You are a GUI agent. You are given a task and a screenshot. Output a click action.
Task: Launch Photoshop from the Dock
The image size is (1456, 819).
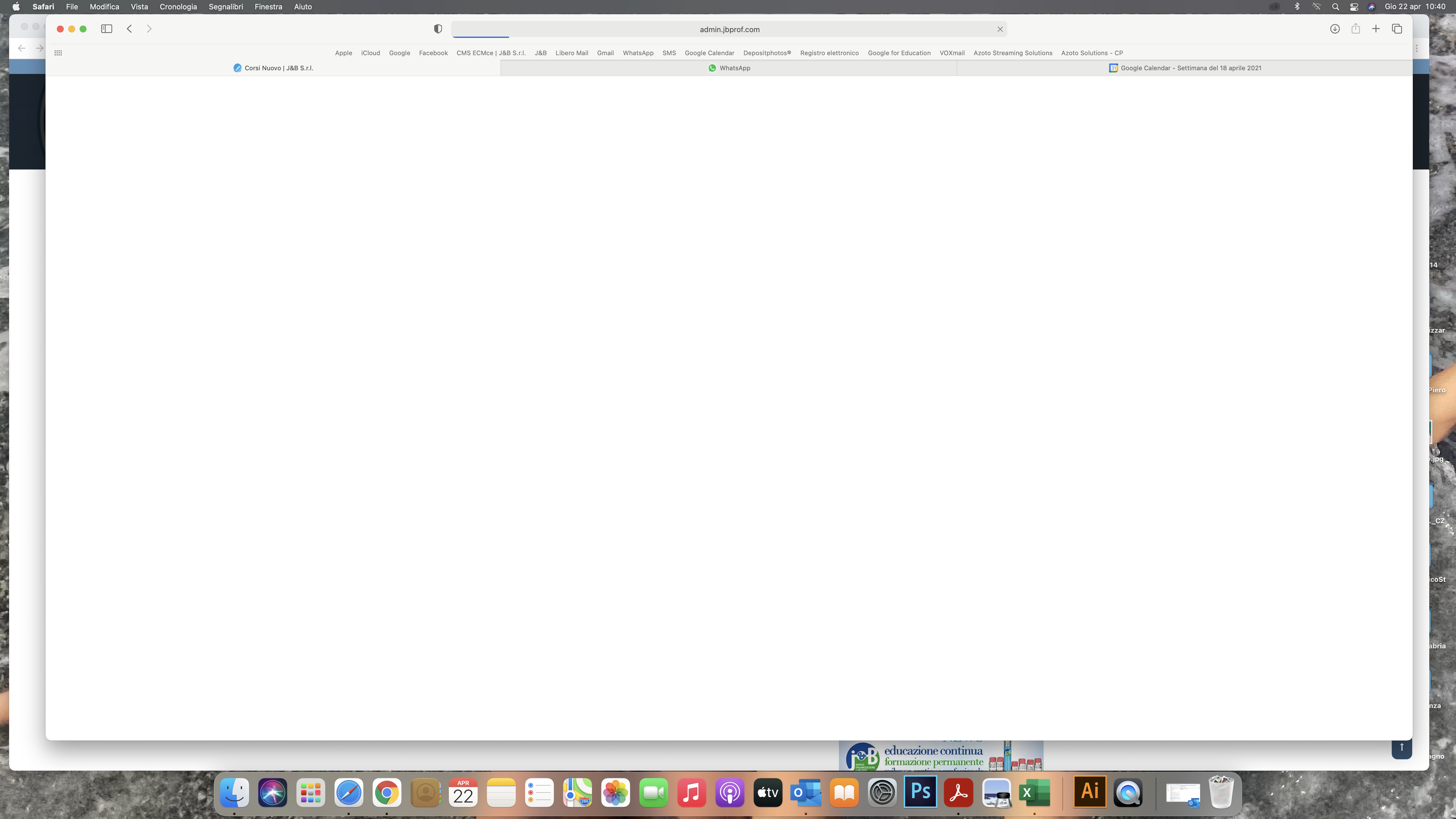coord(920,792)
